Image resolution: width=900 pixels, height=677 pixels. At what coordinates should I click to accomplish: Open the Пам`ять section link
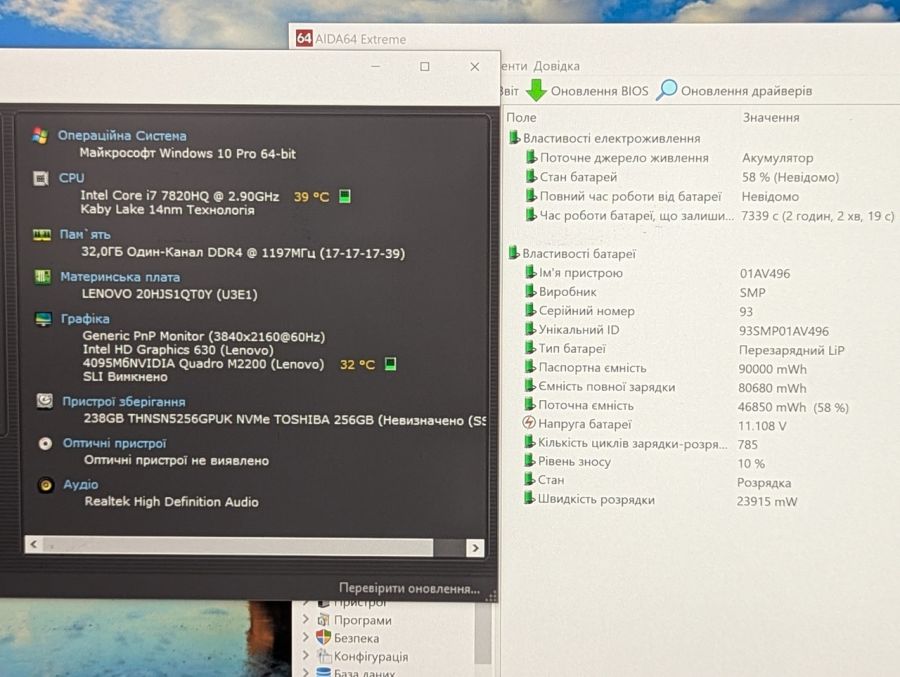(85, 234)
